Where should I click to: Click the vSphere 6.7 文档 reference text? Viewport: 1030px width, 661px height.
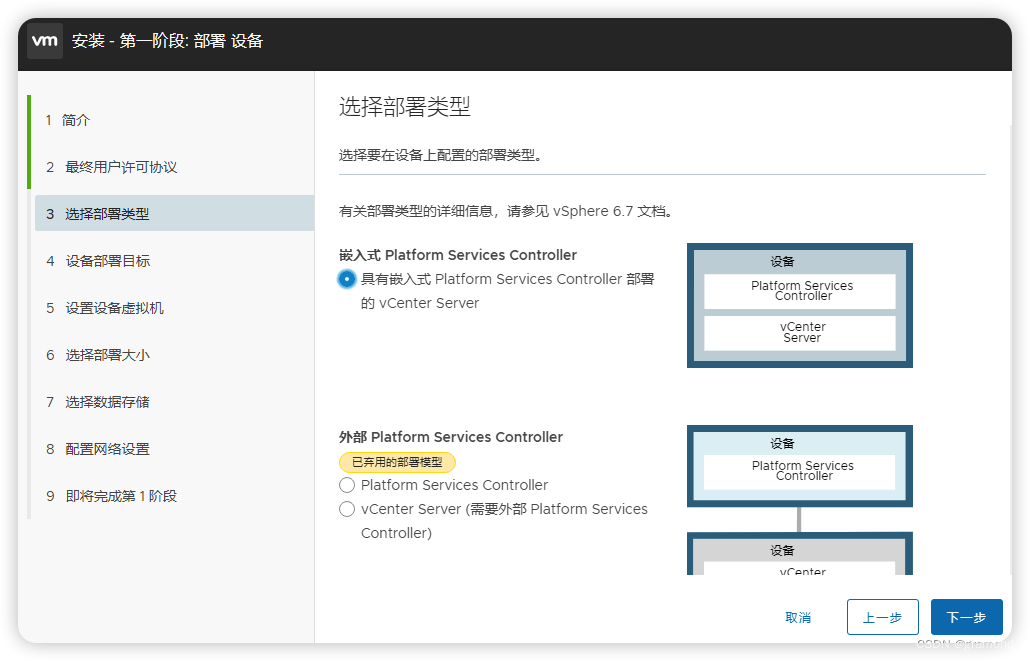click(x=609, y=212)
